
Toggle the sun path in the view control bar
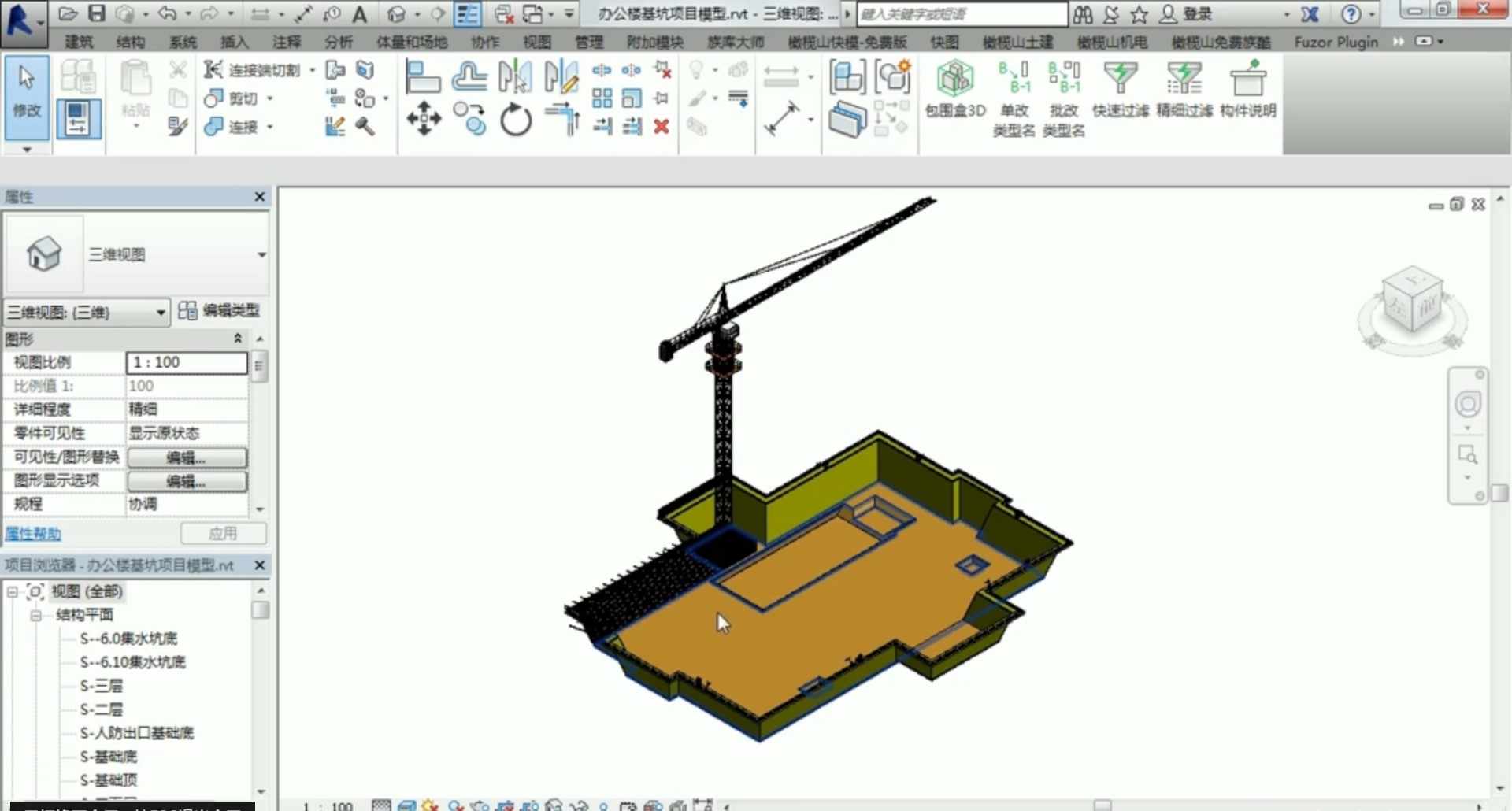click(428, 805)
